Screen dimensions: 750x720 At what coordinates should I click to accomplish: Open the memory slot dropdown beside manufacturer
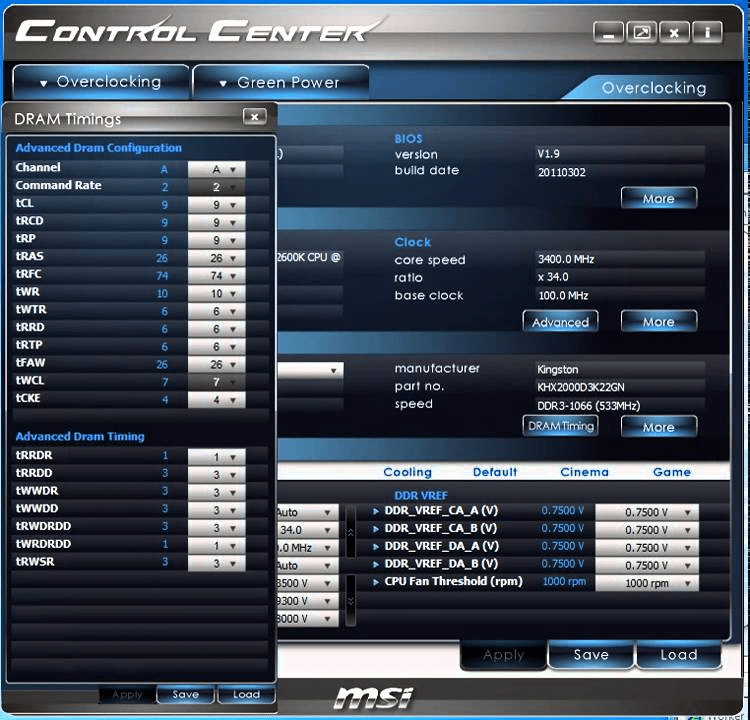(x=310, y=370)
